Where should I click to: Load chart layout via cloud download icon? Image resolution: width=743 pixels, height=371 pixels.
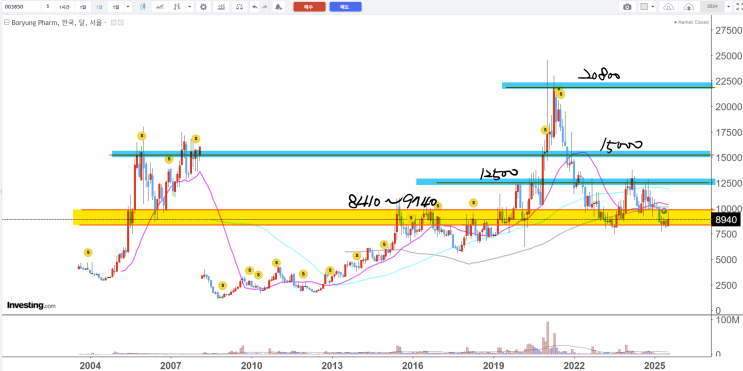668,7
